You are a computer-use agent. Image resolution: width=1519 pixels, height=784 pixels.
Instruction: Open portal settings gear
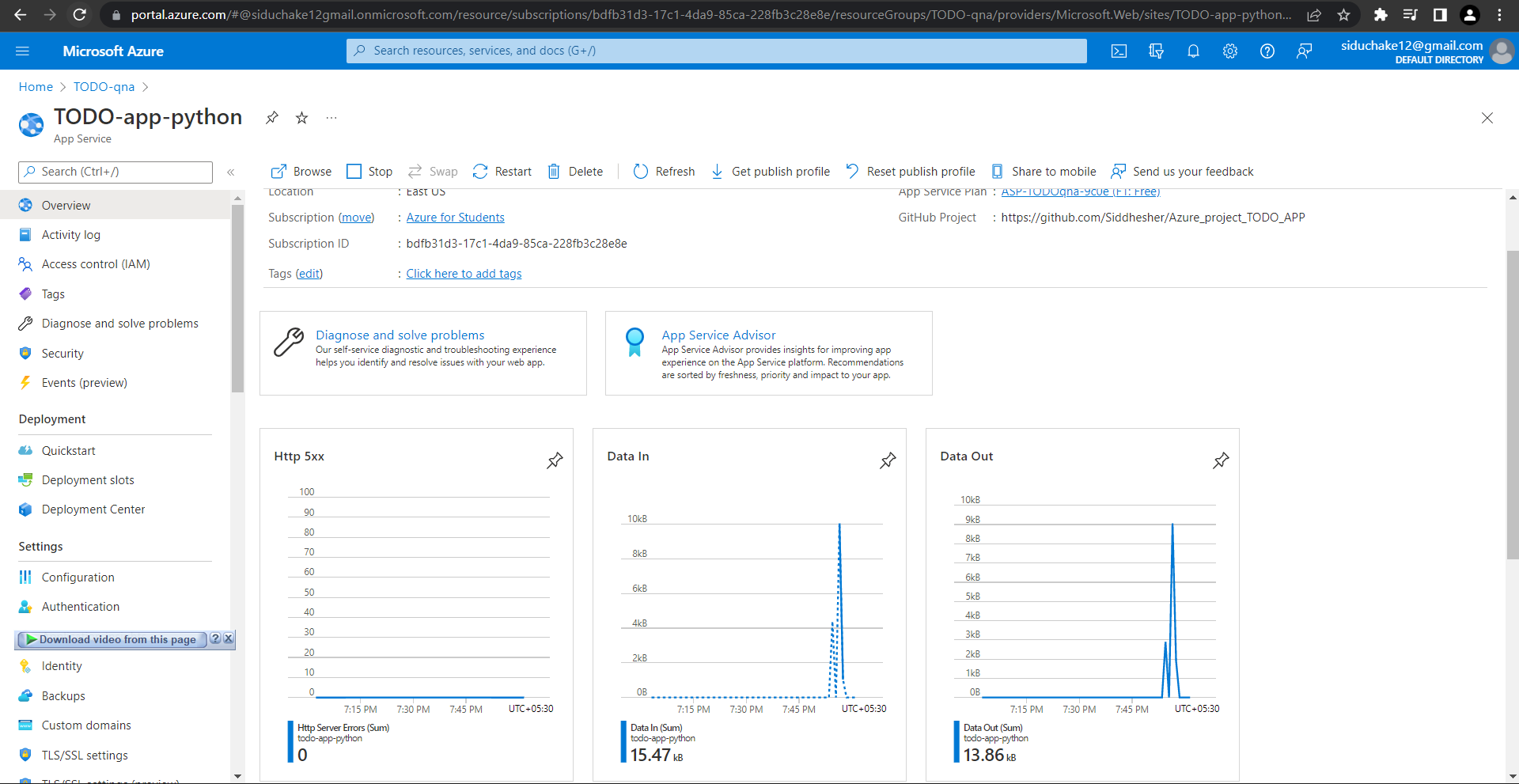pyautogui.click(x=1230, y=51)
